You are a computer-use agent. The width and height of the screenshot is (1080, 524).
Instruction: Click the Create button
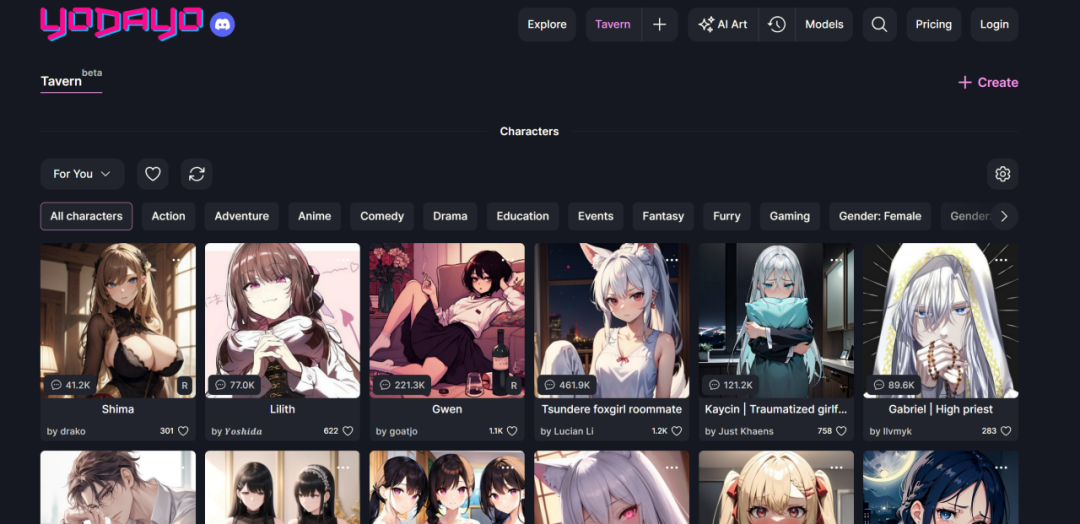[987, 83]
